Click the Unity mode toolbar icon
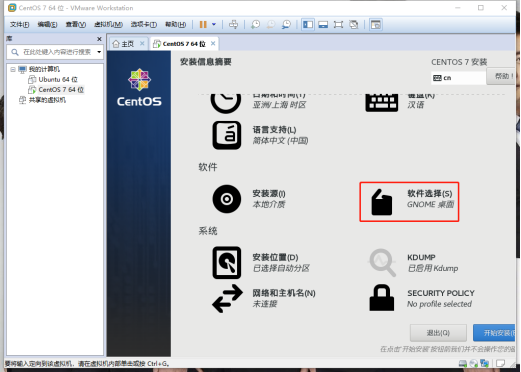Image resolution: width=521 pixels, height=372 pixels. [x=354, y=24]
